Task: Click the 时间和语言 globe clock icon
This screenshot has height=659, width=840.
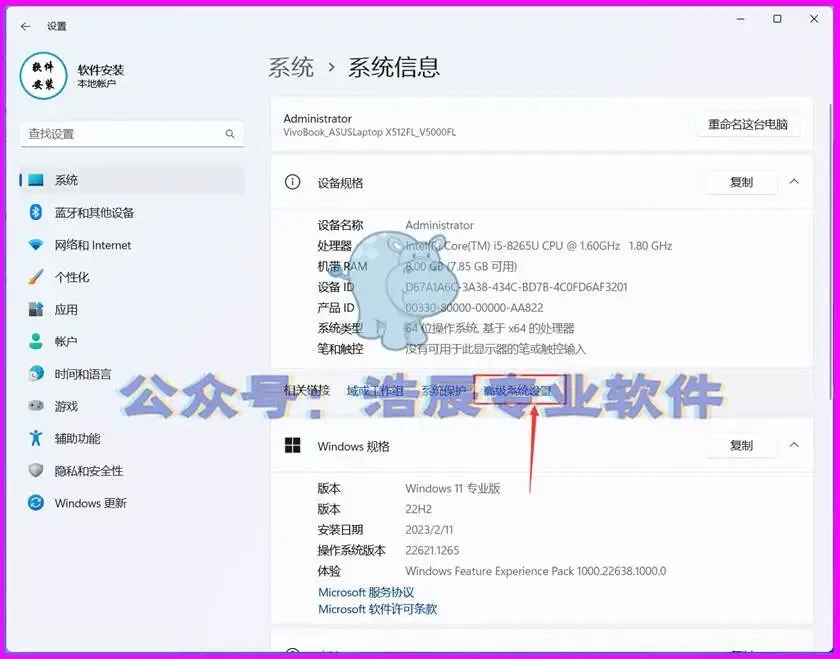Action: pyautogui.click(x=36, y=373)
